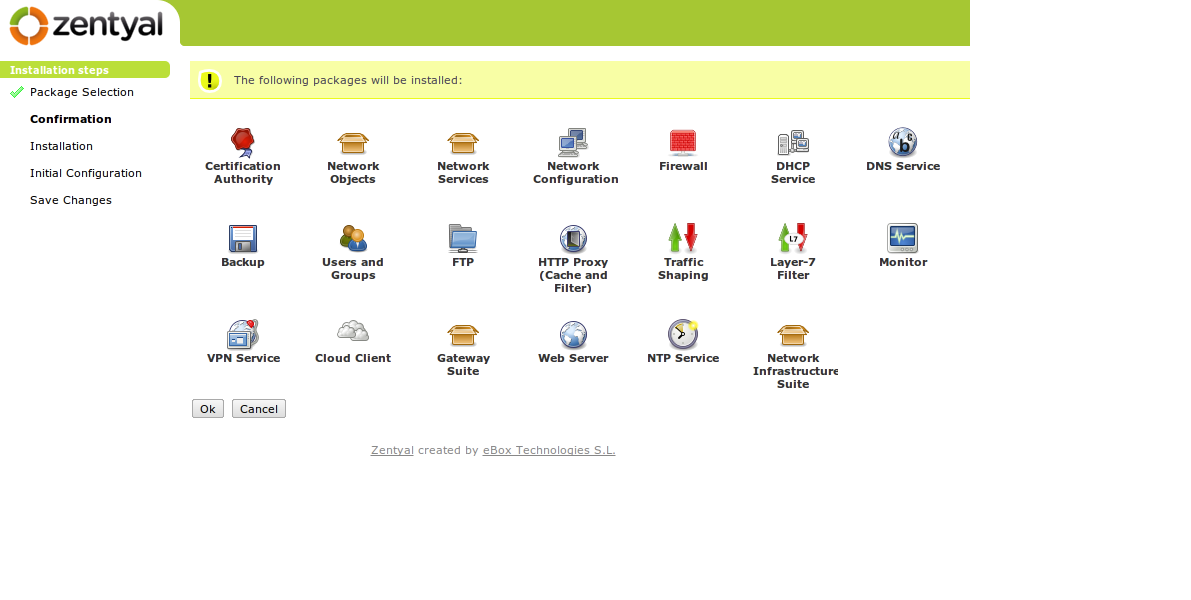Click the NTP Service clock icon
The height and width of the screenshot is (600, 1191).
coord(683,334)
